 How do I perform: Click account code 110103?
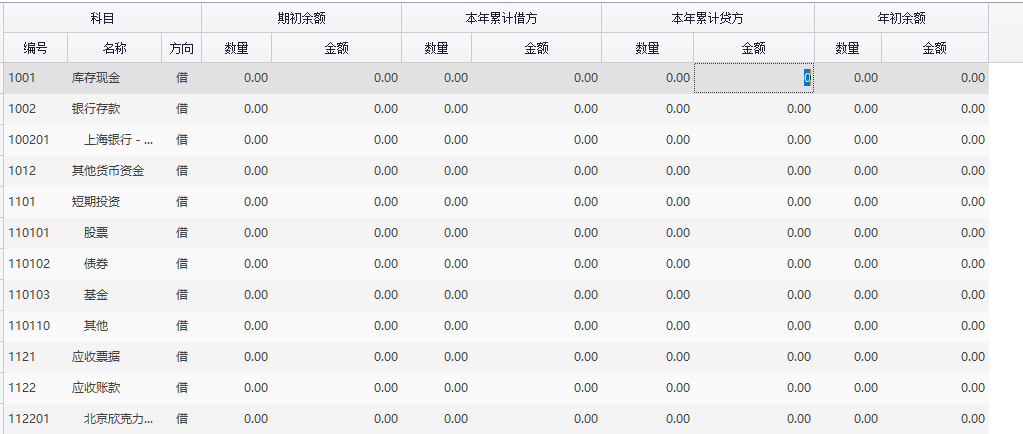(x=29, y=295)
